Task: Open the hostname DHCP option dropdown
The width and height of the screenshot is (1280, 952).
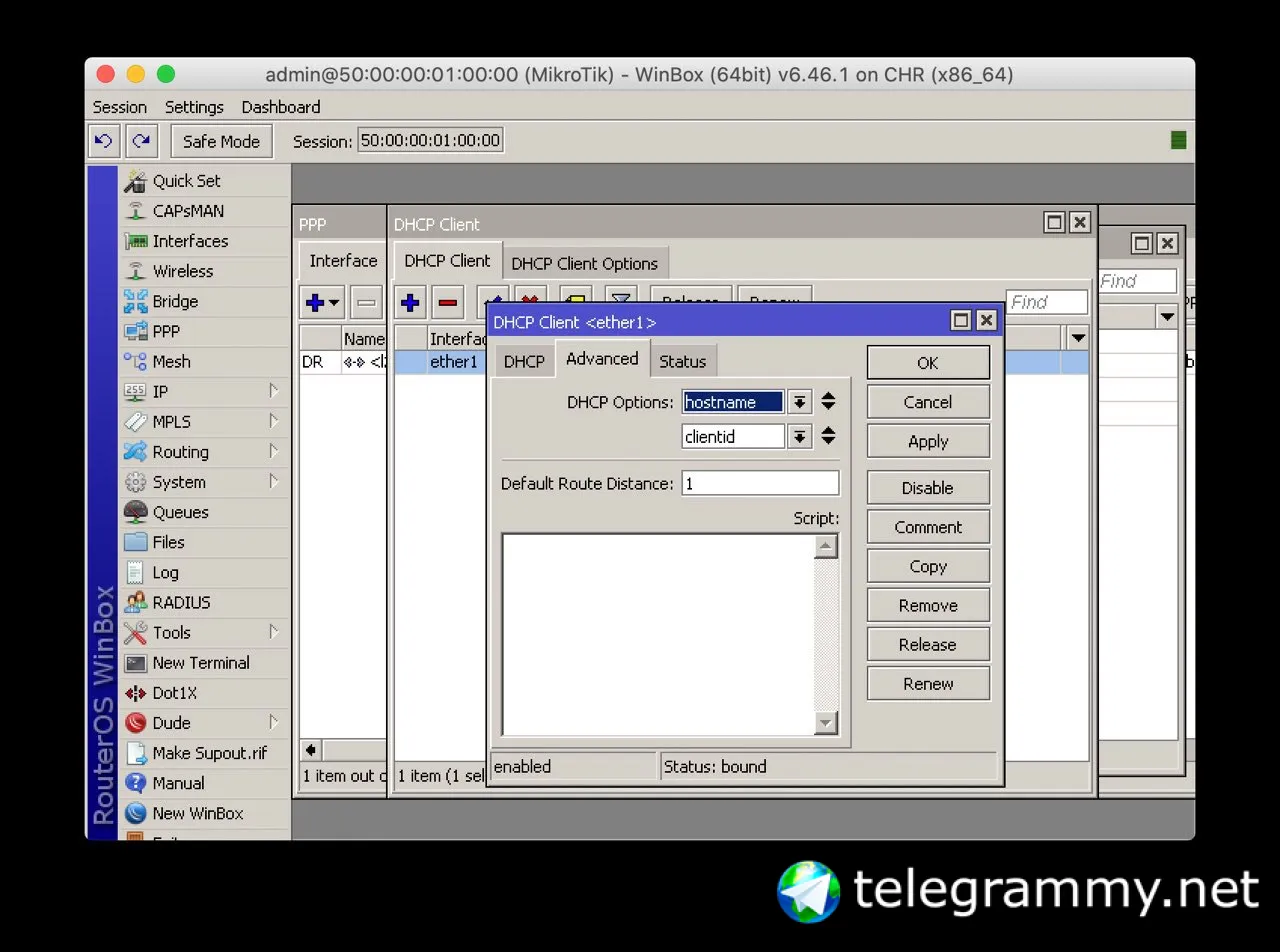Action: (799, 402)
